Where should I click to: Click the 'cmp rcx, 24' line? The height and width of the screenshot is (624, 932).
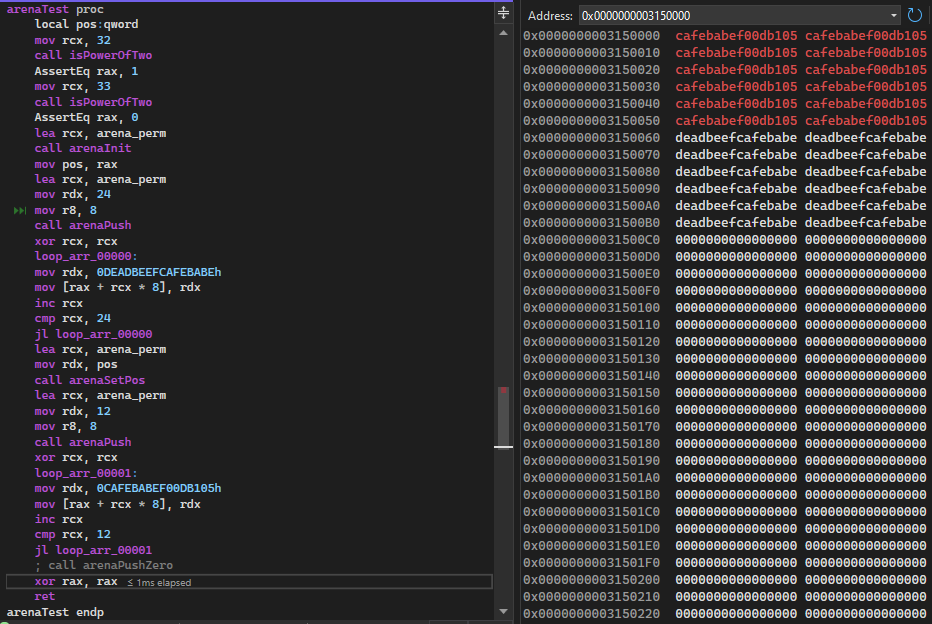(73, 318)
